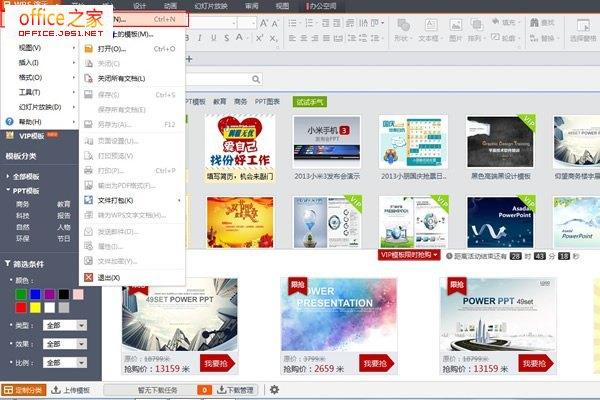Expand the All Templates (全部模板) tree item
600x400 pixels.
(8, 176)
